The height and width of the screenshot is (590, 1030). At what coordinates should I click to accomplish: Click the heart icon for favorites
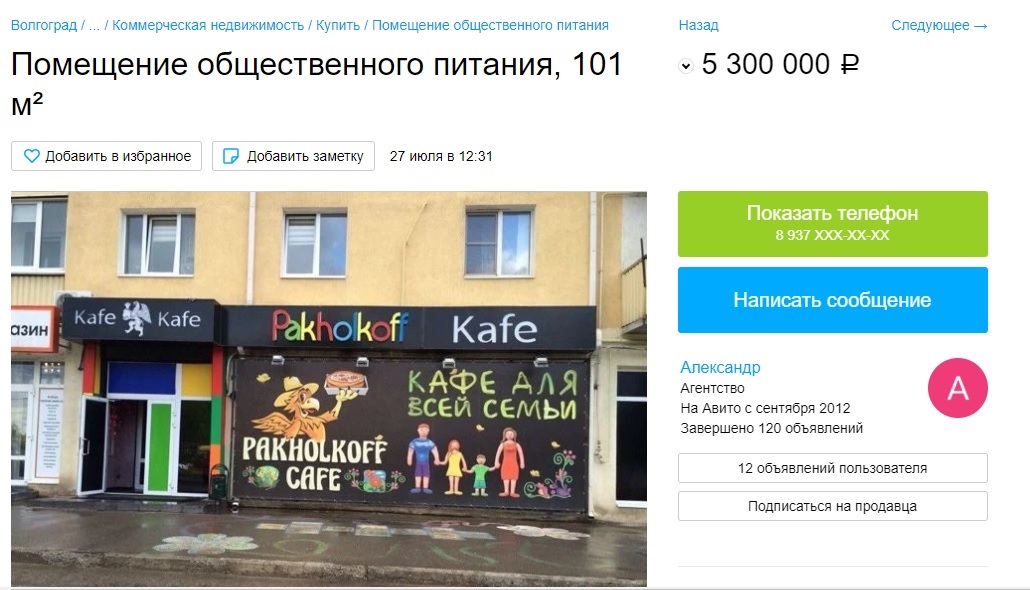coord(32,156)
